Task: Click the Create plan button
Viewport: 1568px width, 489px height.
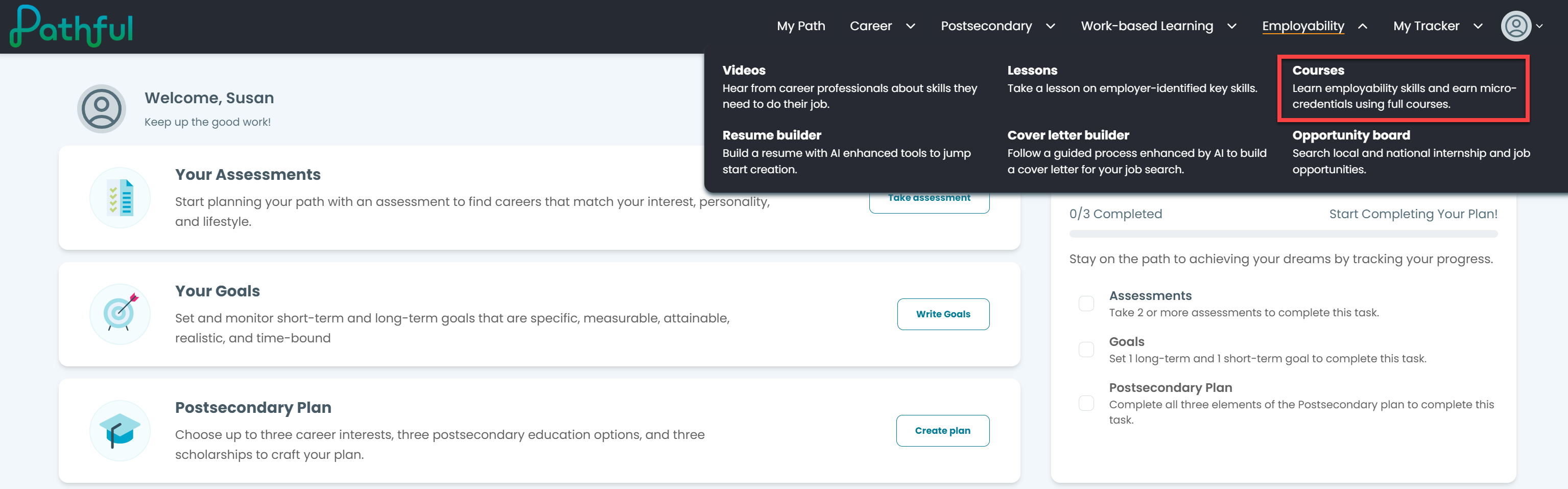Action: [942, 431]
